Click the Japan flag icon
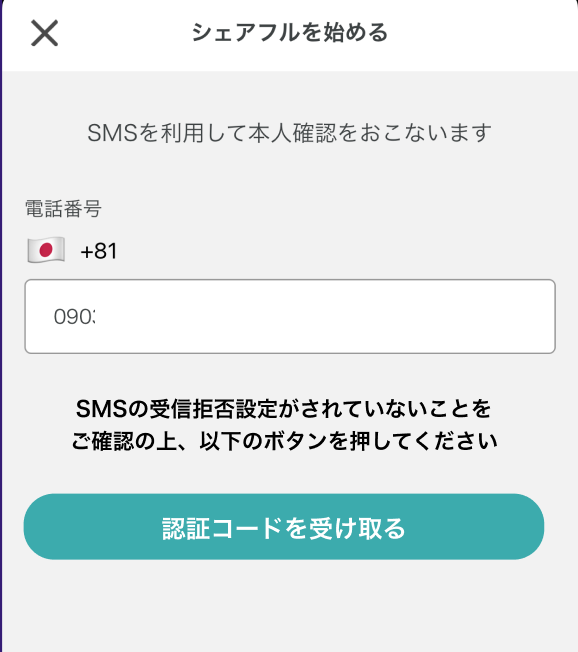 46,250
